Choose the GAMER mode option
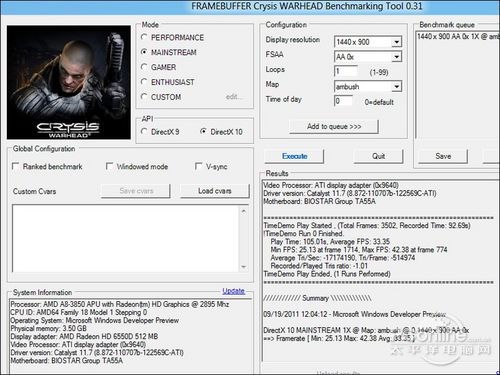The width and height of the screenshot is (500, 375). coord(144,67)
